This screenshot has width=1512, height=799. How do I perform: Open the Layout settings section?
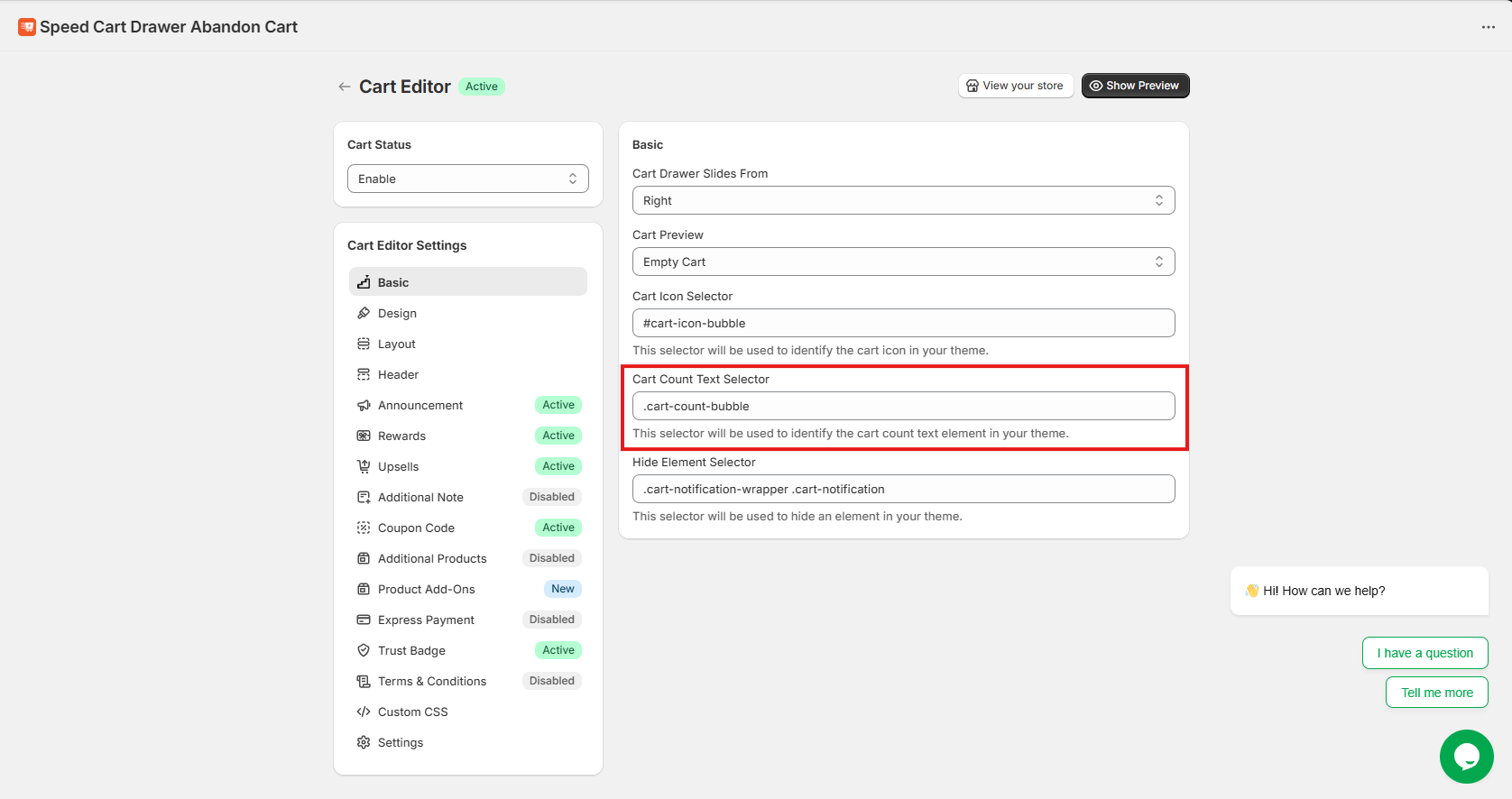point(397,344)
